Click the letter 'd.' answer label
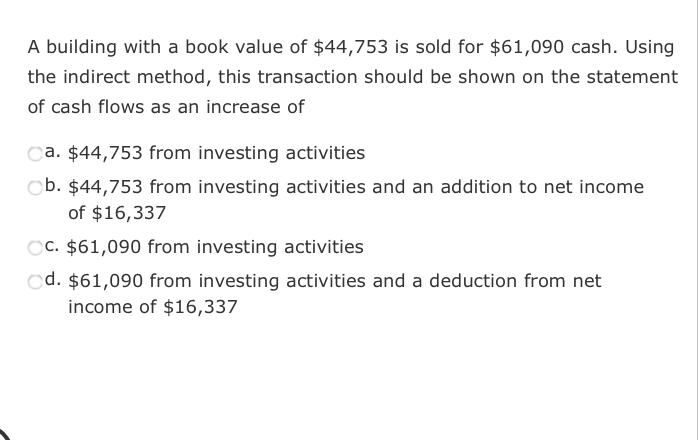Viewport: 698px width, 440px height. coord(52,281)
